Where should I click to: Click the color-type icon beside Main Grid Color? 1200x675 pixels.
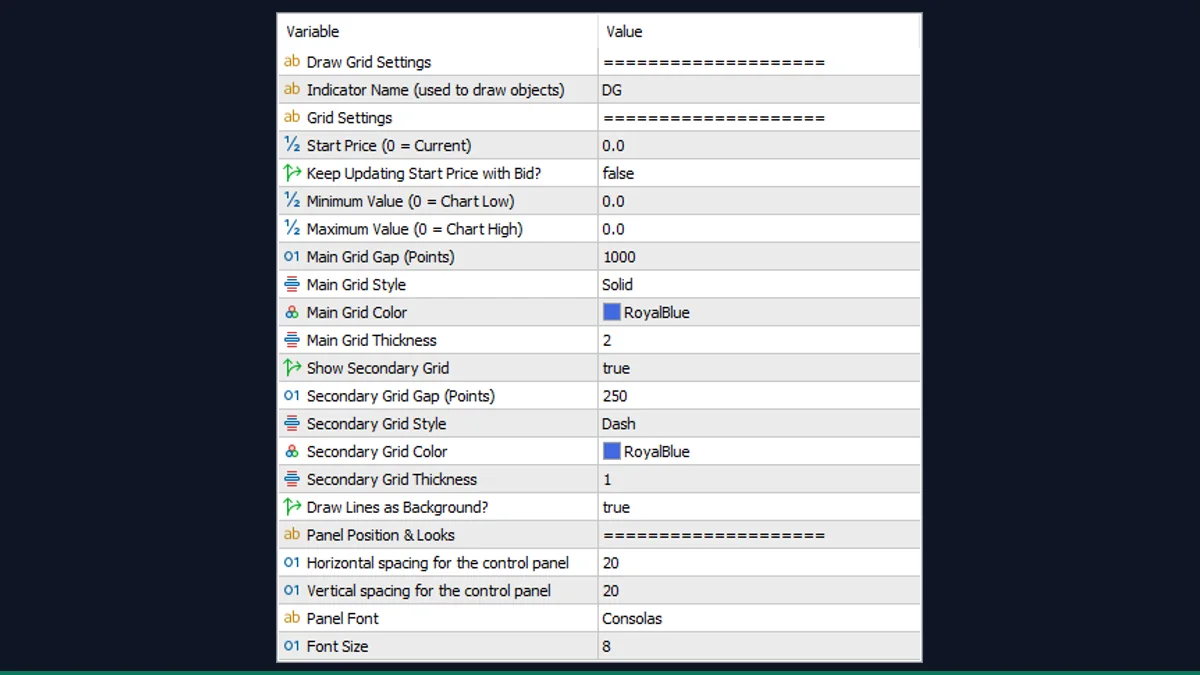click(292, 312)
